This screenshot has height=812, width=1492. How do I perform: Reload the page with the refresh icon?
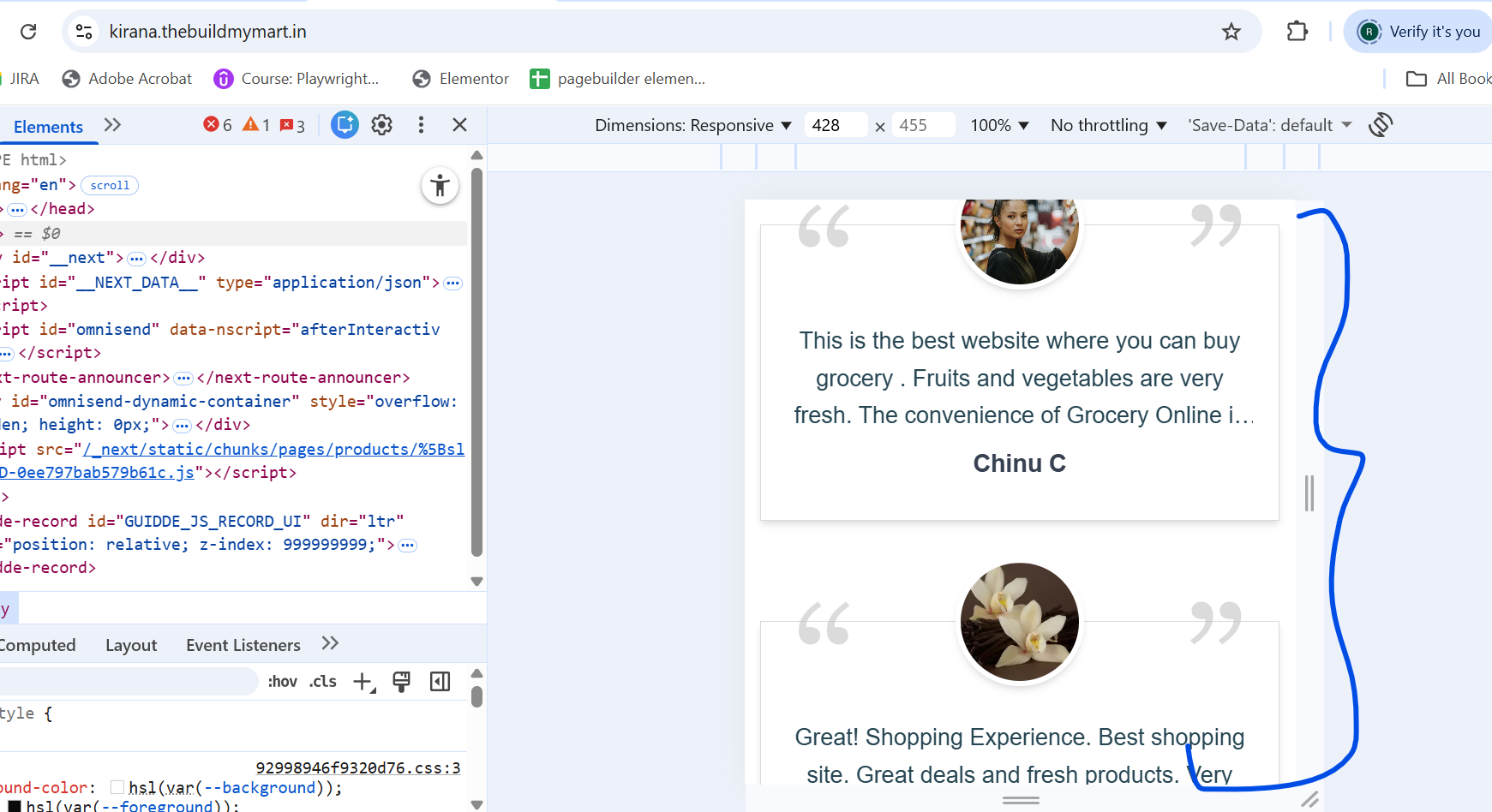(x=28, y=32)
